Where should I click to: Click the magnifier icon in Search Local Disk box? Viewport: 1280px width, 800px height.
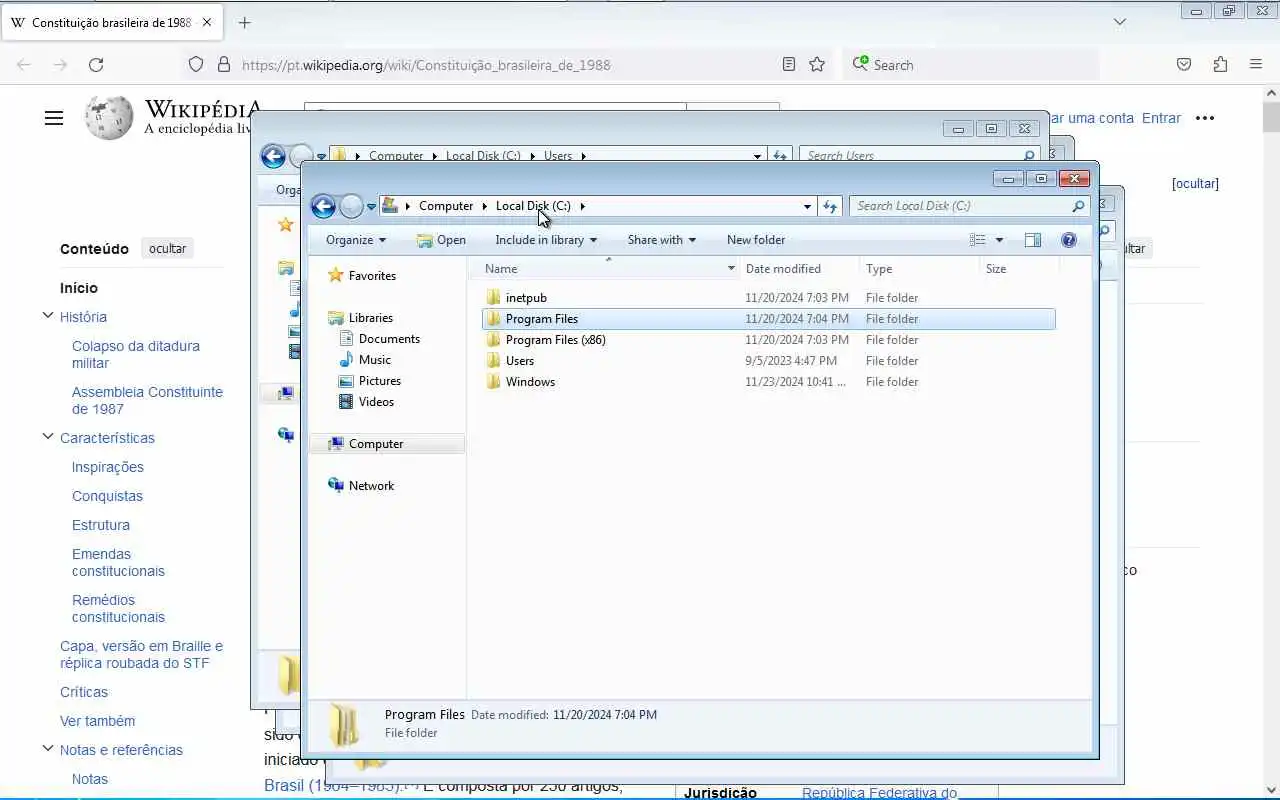click(1078, 206)
